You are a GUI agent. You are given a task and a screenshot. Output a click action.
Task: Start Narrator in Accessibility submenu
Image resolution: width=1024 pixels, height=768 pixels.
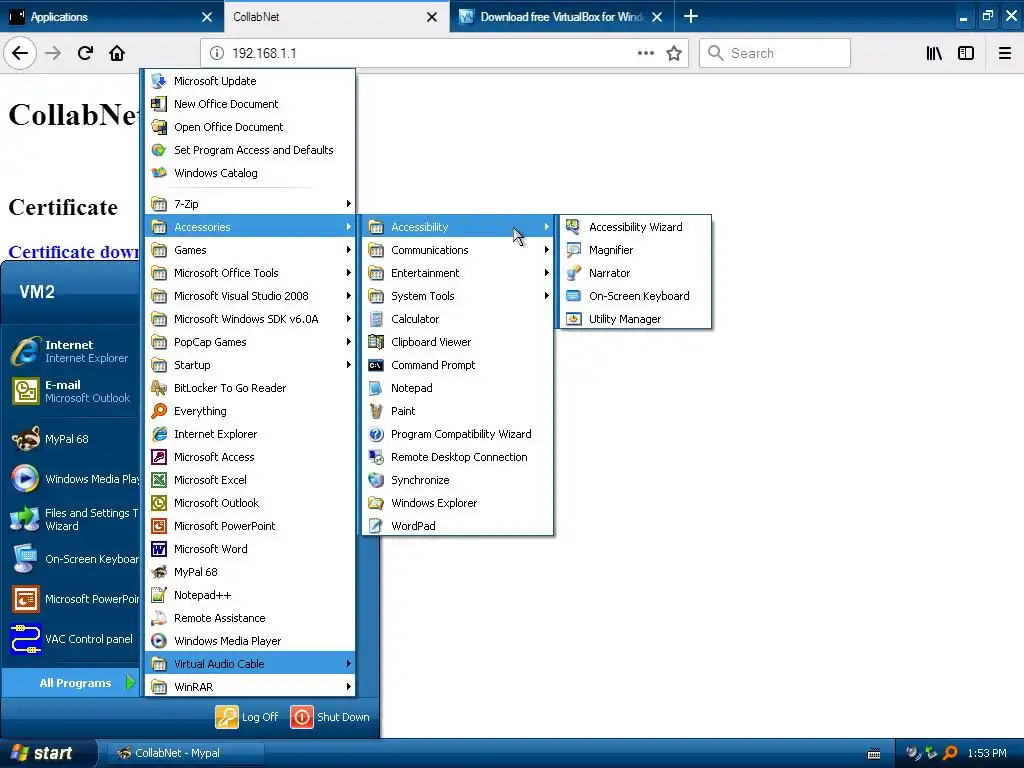pyautogui.click(x=634, y=273)
